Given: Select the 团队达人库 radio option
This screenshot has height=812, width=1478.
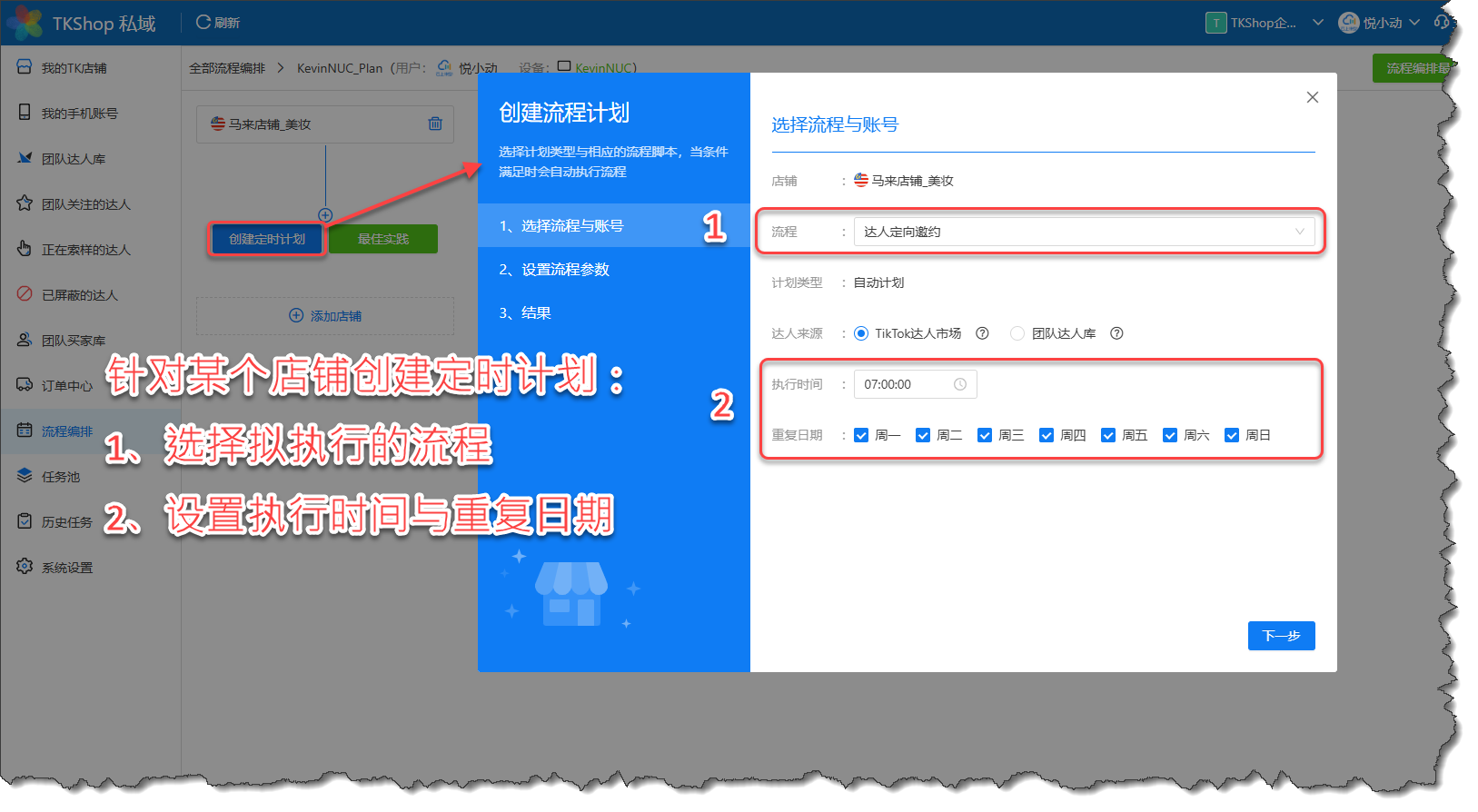Looking at the screenshot, I should [x=1017, y=333].
